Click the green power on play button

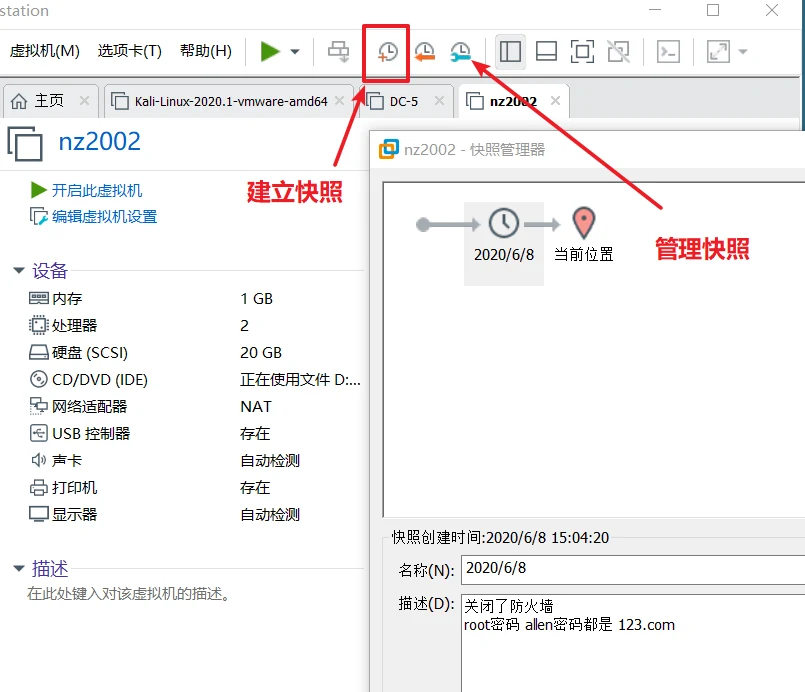[270, 51]
